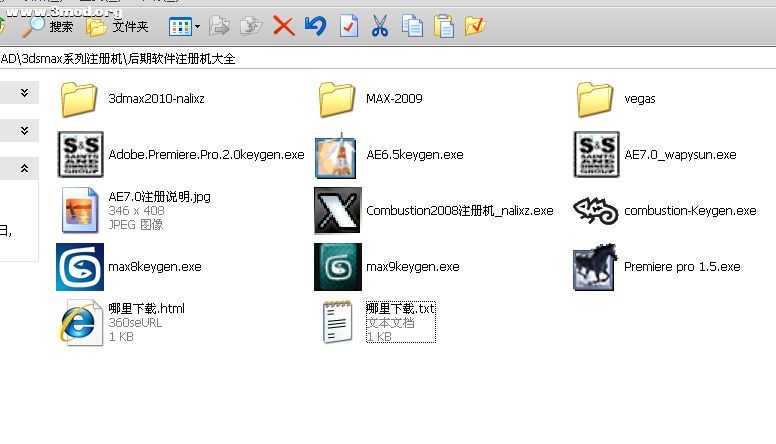This screenshot has height=444, width=776.
Task: Click the Folder Options icon at toolbar end
Action: tap(475, 26)
